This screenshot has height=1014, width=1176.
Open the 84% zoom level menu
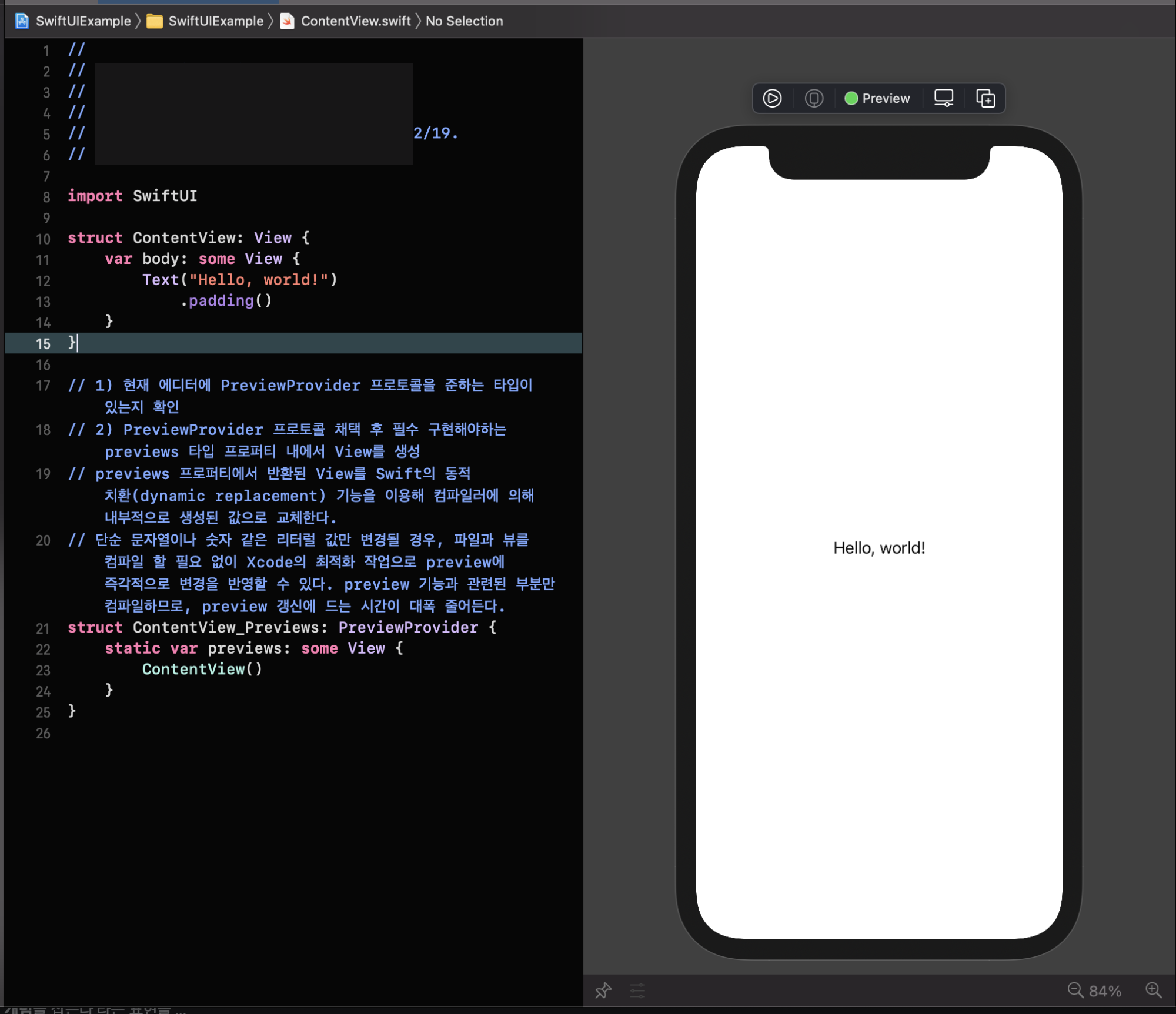1105,991
